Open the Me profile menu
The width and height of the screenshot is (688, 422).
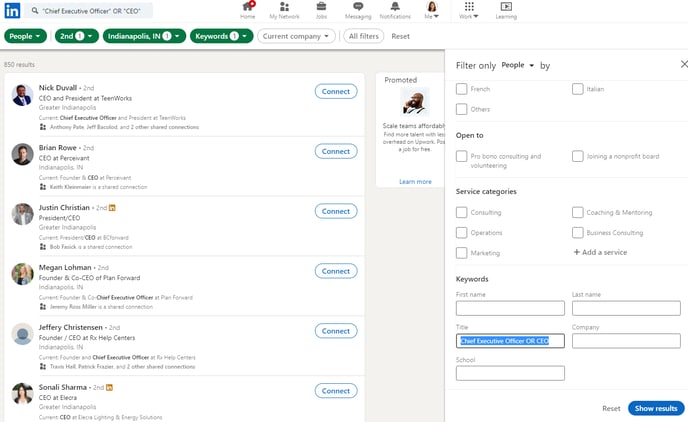(x=432, y=10)
